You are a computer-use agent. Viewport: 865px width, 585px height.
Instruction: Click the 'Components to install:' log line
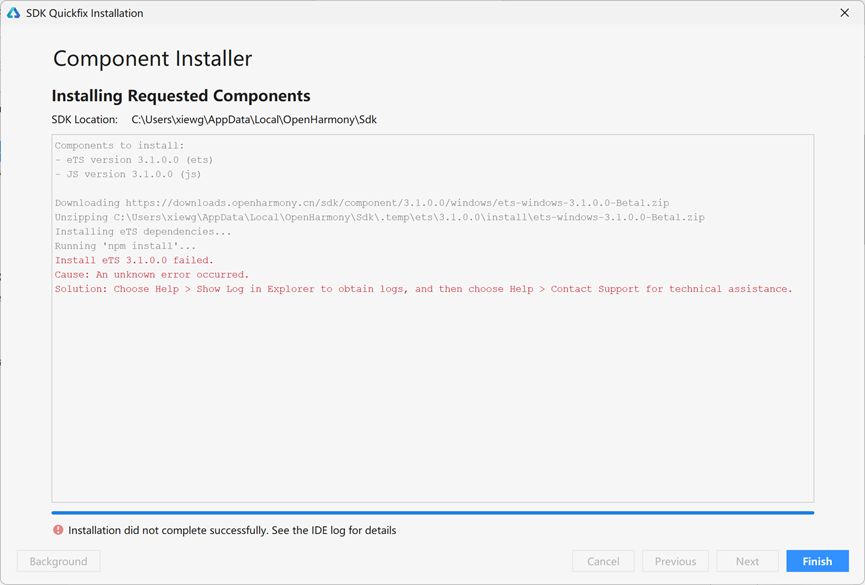click(x=119, y=146)
